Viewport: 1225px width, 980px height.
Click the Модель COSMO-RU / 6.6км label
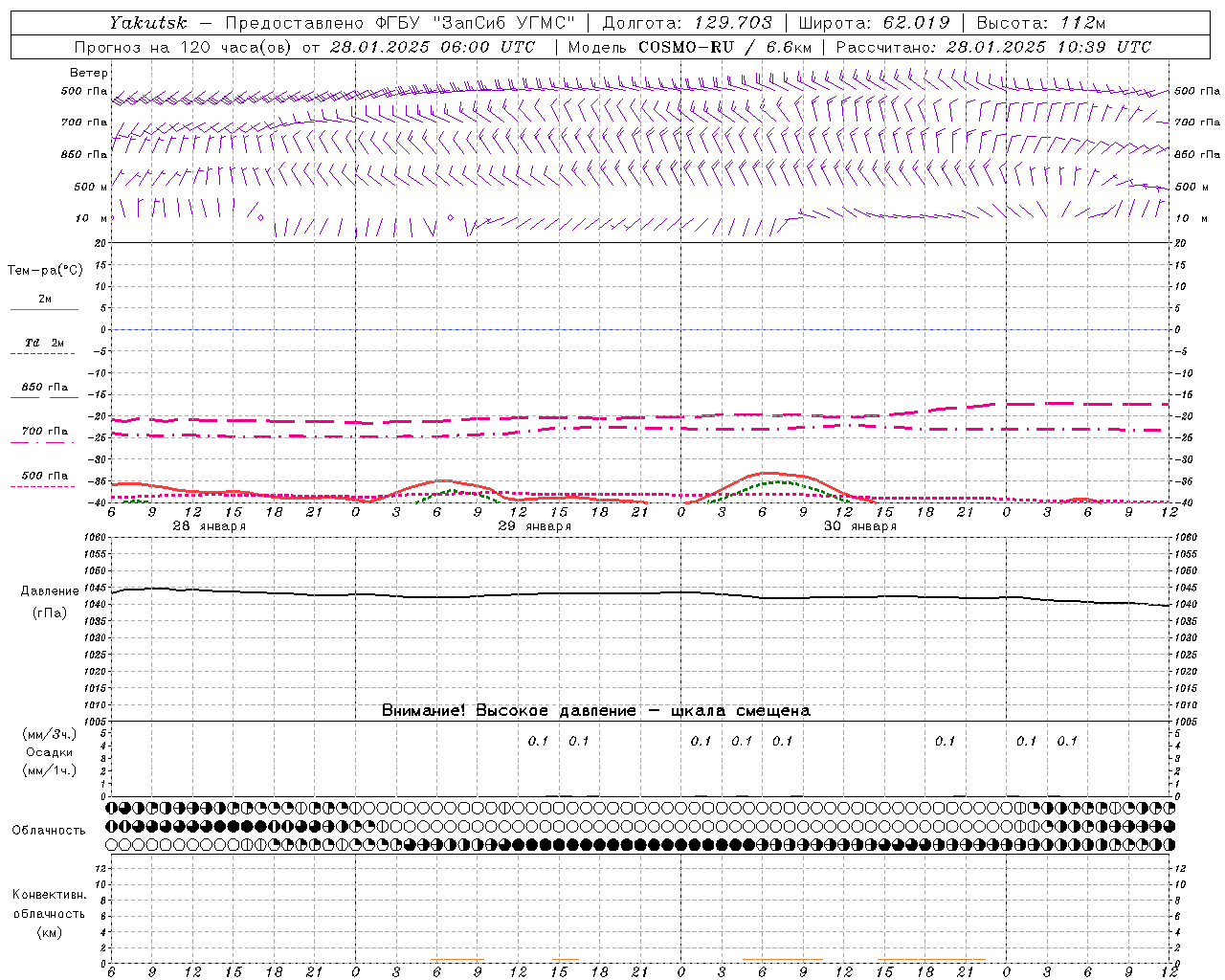(689, 47)
